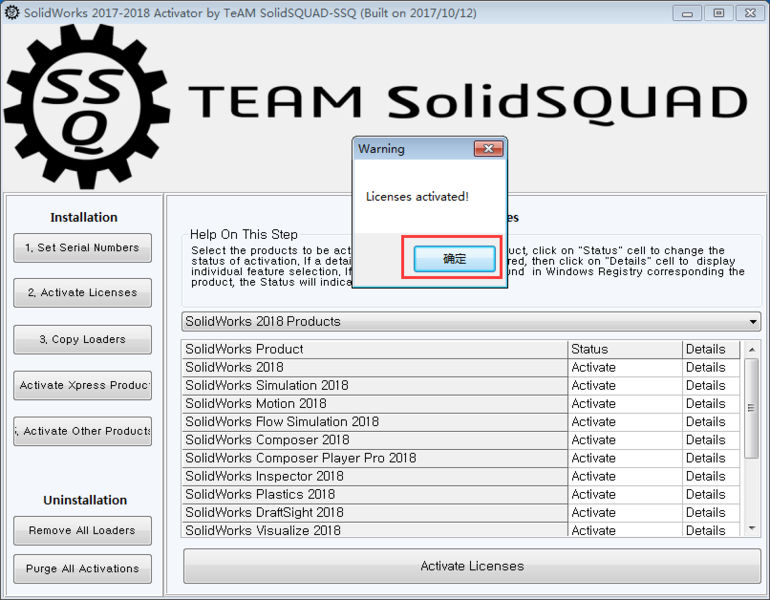Image resolution: width=770 pixels, height=600 pixels.
Task: Toggle Status cell for SolidWorks Simulation 2018
Action: tap(625, 385)
